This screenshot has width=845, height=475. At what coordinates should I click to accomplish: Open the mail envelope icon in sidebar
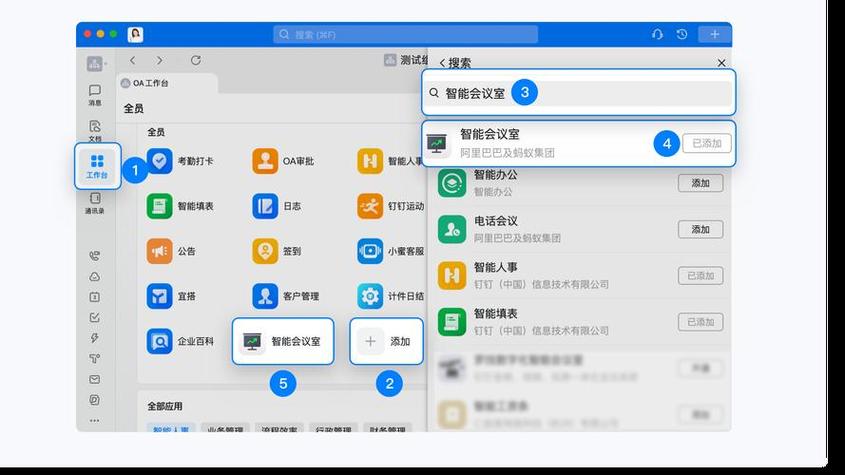point(94,380)
